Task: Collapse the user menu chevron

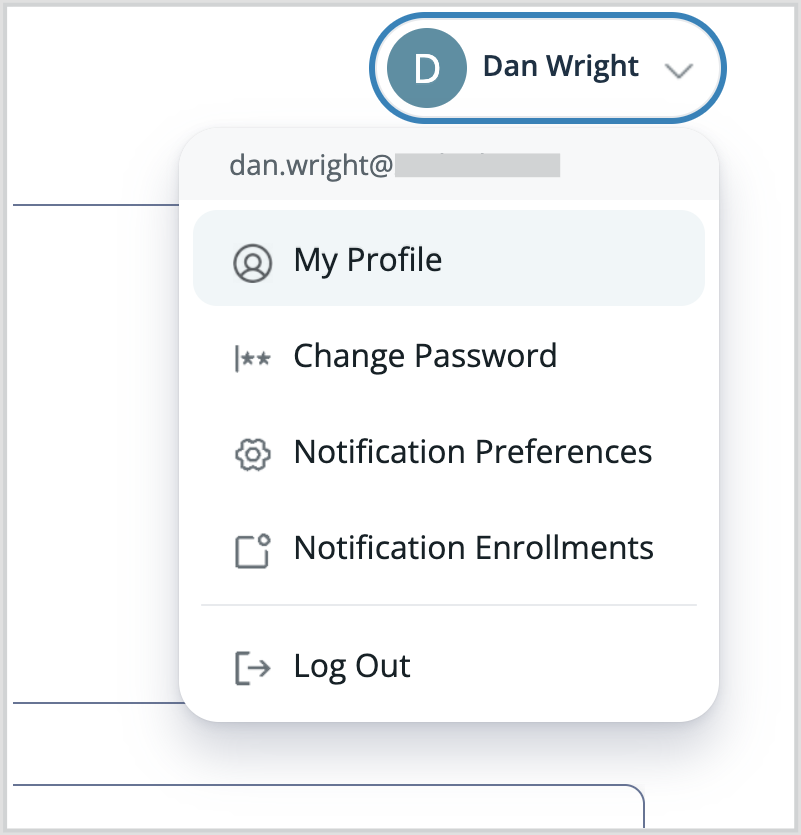Action: click(x=679, y=70)
